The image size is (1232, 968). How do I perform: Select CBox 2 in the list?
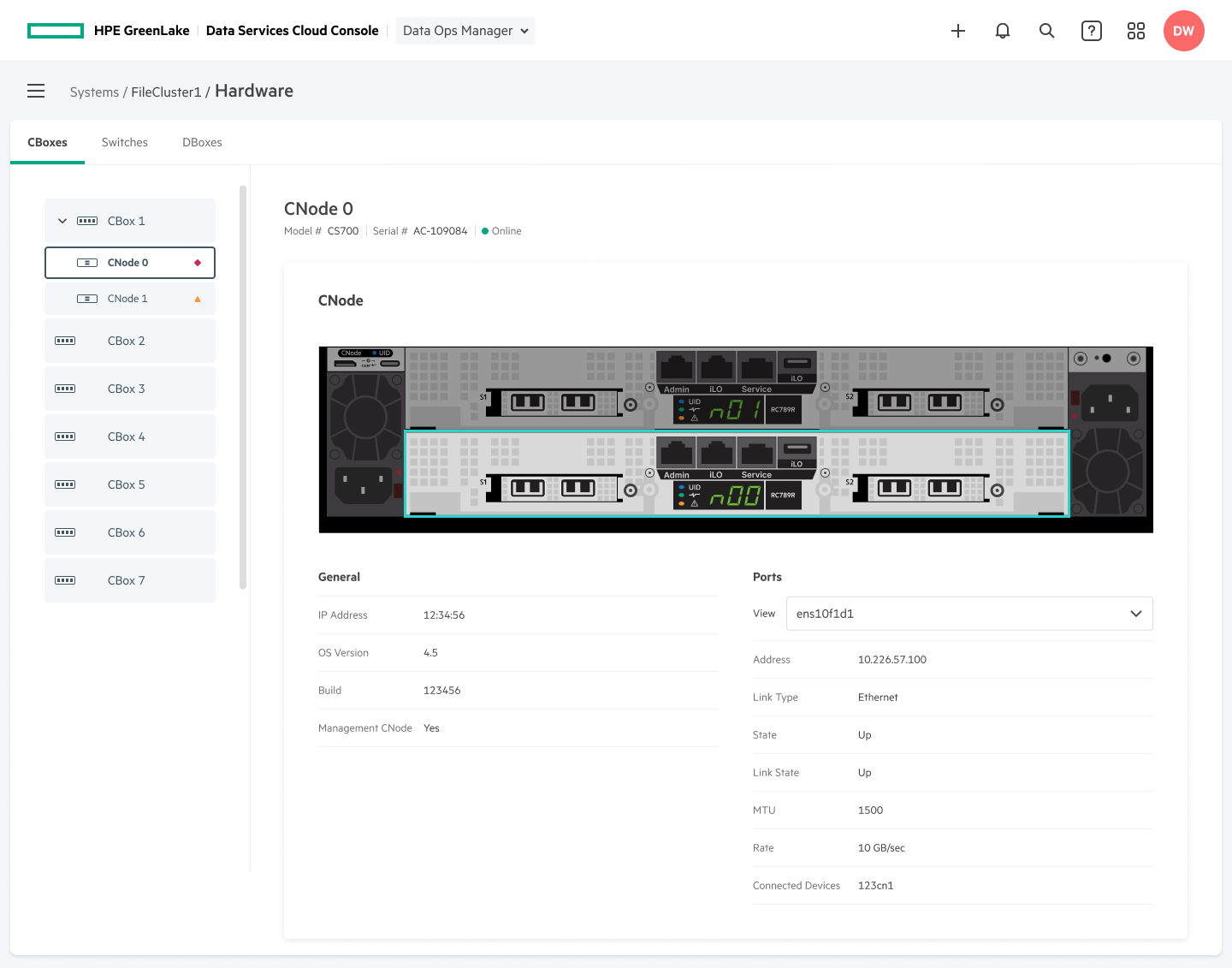[130, 341]
